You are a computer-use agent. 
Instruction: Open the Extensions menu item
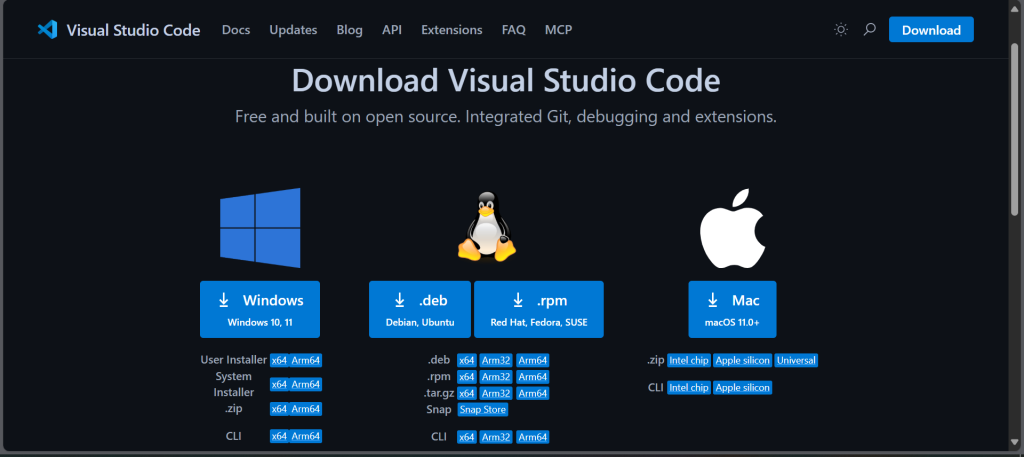point(452,30)
